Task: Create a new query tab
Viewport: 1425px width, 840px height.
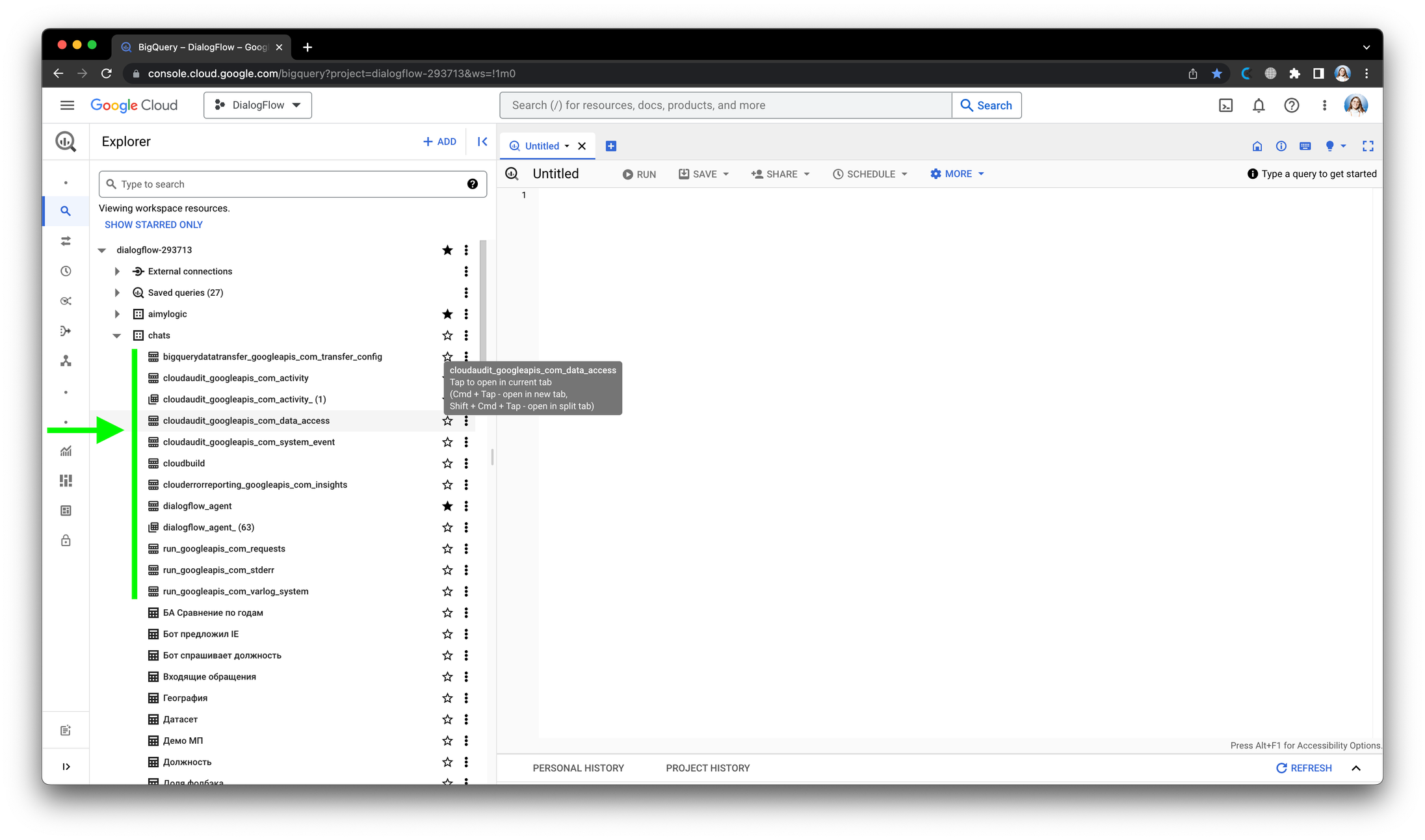Action: 610,146
